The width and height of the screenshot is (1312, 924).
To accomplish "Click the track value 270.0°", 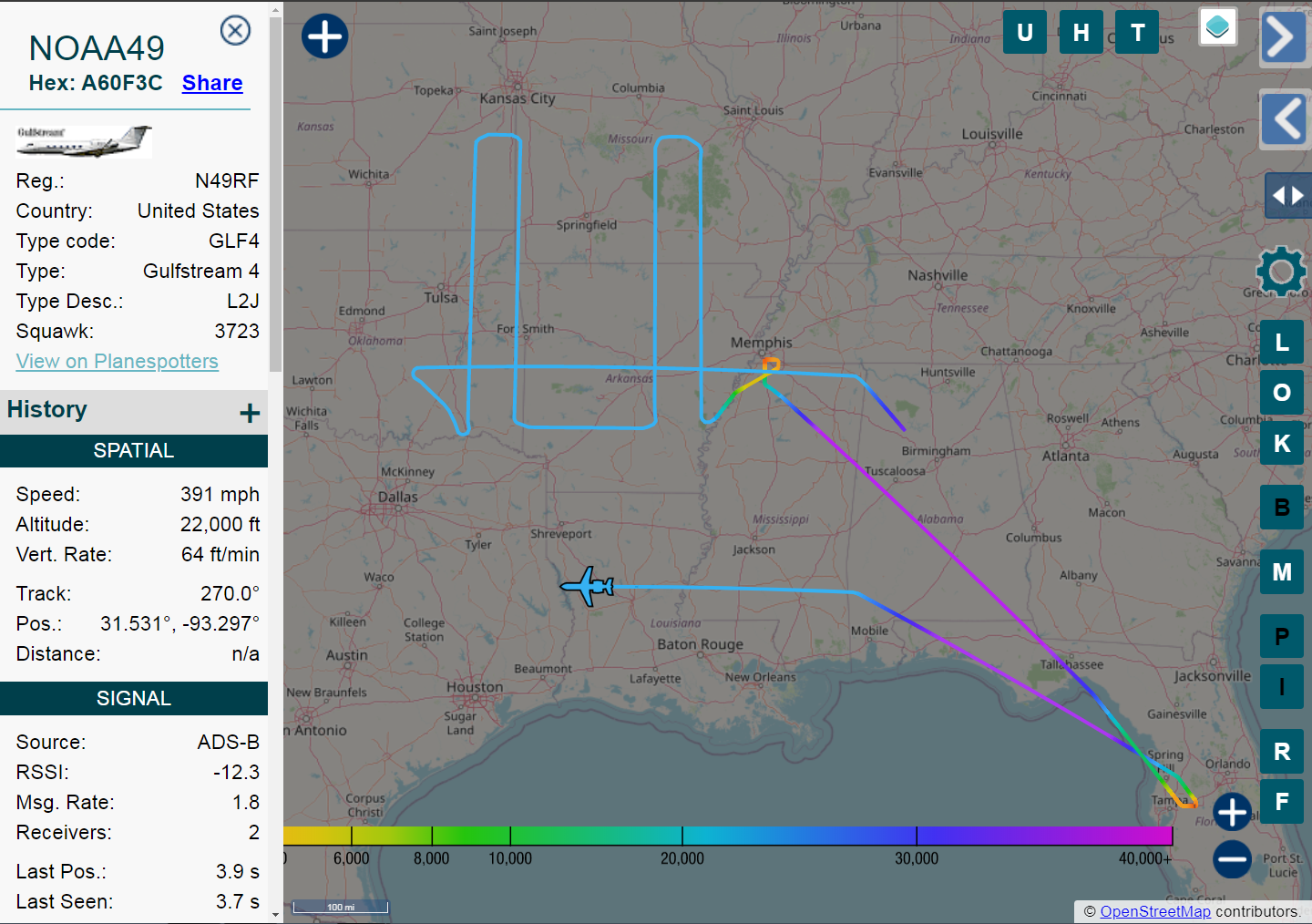I will tap(230, 594).
